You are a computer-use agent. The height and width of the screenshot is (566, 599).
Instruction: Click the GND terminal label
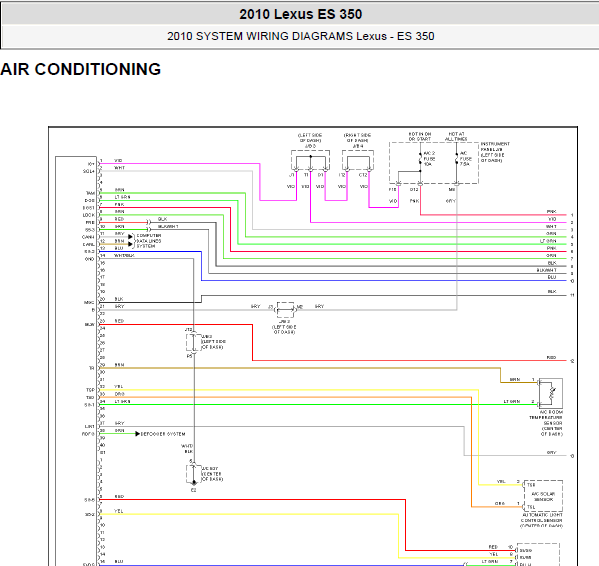(89, 259)
